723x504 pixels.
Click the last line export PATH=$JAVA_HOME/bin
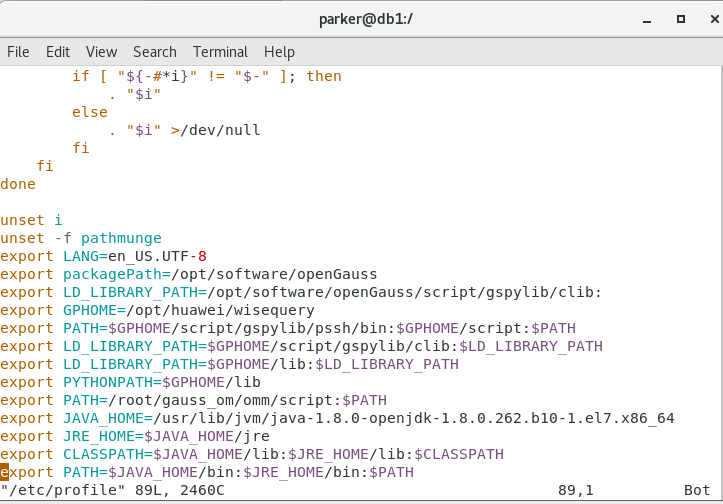pyautogui.click(x=207, y=472)
